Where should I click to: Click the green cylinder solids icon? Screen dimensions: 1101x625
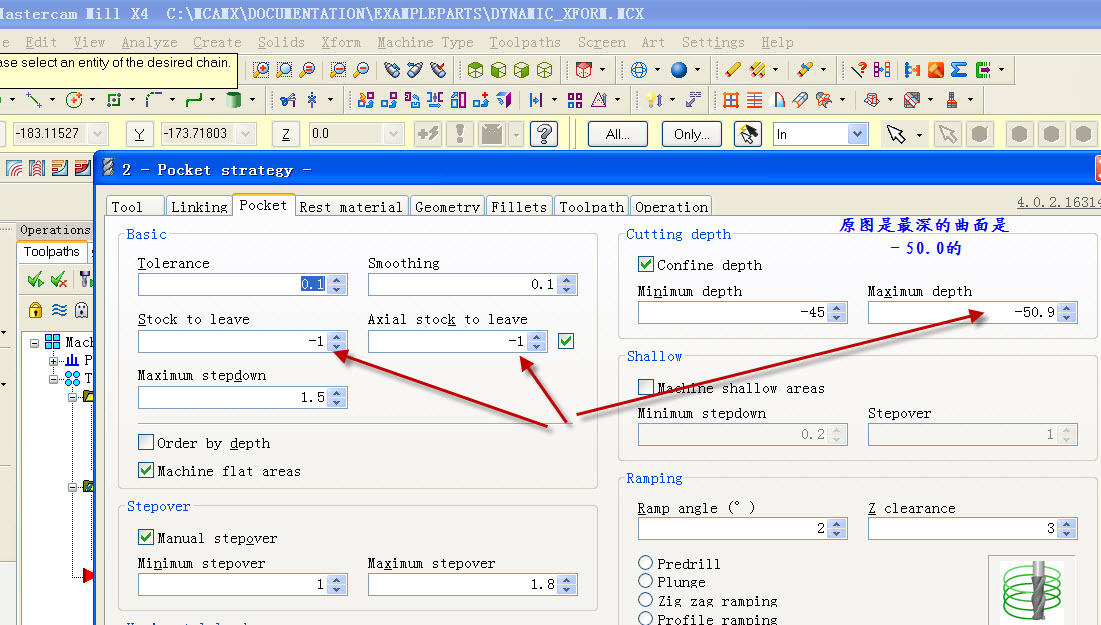(x=234, y=100)
